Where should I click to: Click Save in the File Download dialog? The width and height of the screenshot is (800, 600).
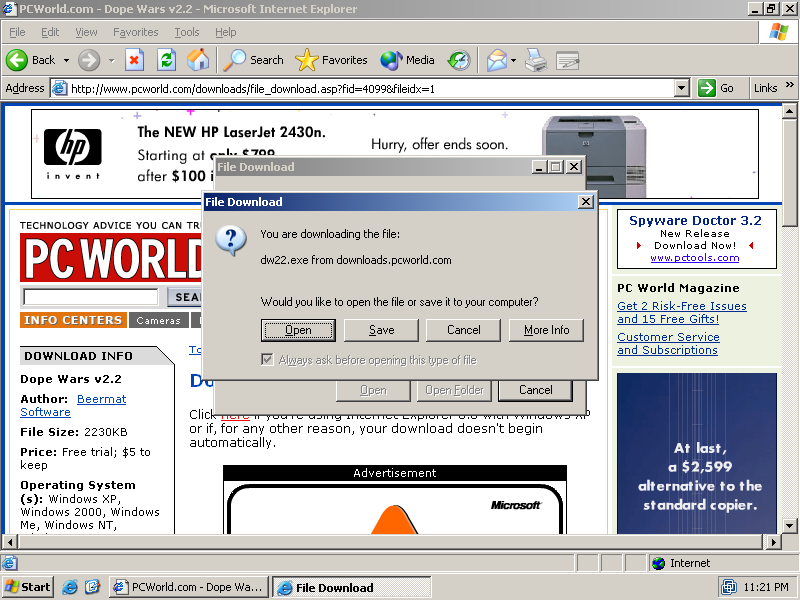381,330
